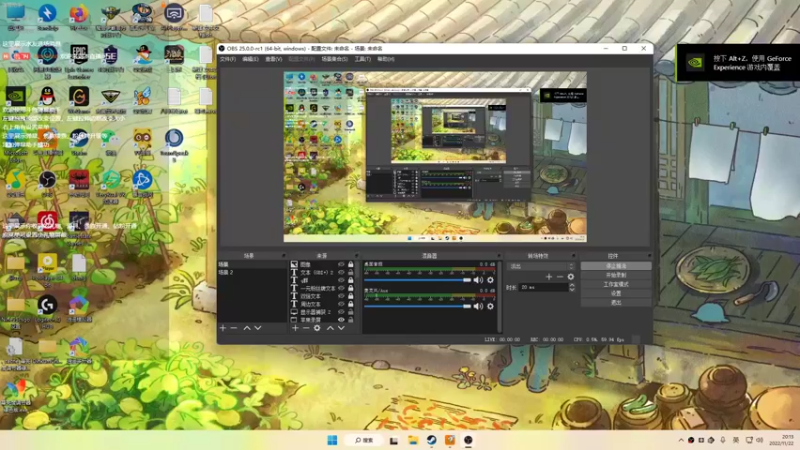Remove selected scene with the minus icon
This screenshot has width=800, height=450.
pos(234,328)
